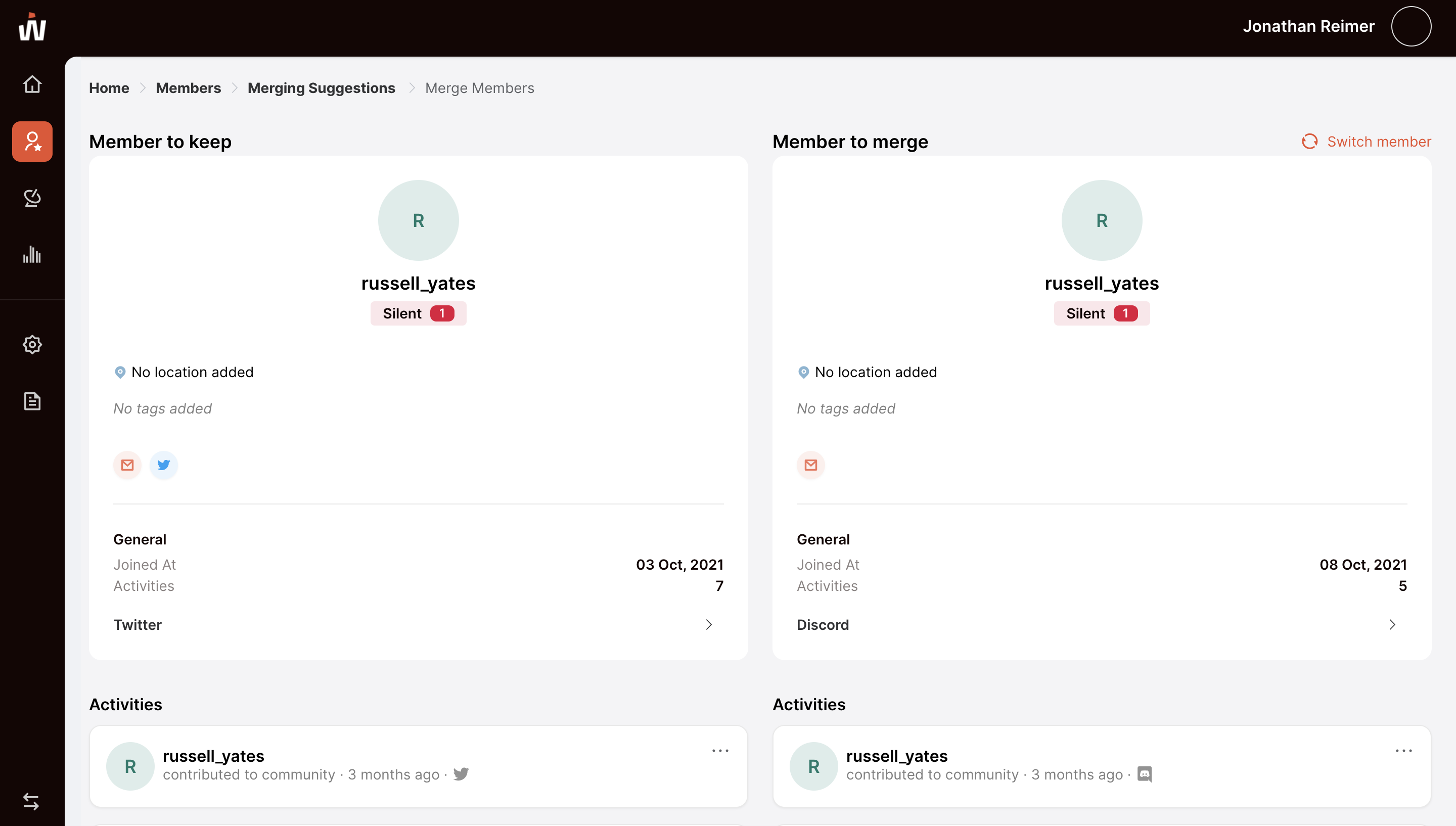1456x826 pixels.
Task: Click the Silent badge on member to keep
Action: click(x=418, y=314)
